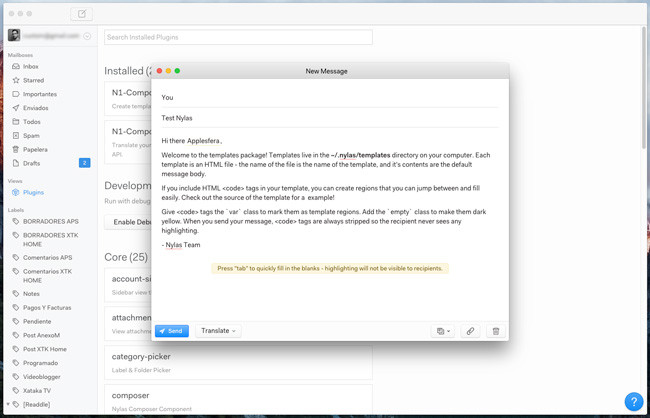Click the compose new message icon
Image resolution: width=650 pixels, height=418 pixels.
(82, 14)
